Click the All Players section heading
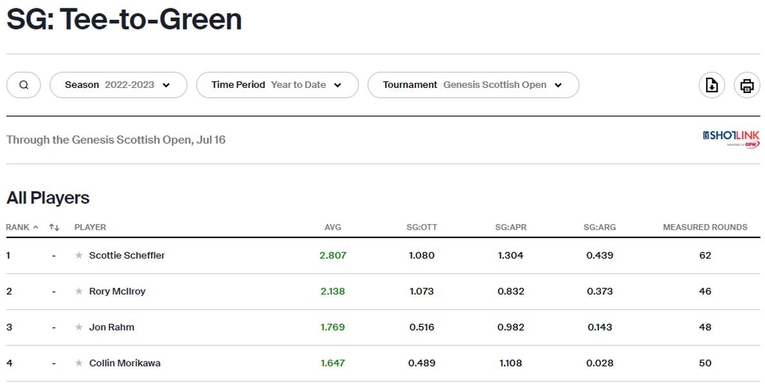 [48, 198]
